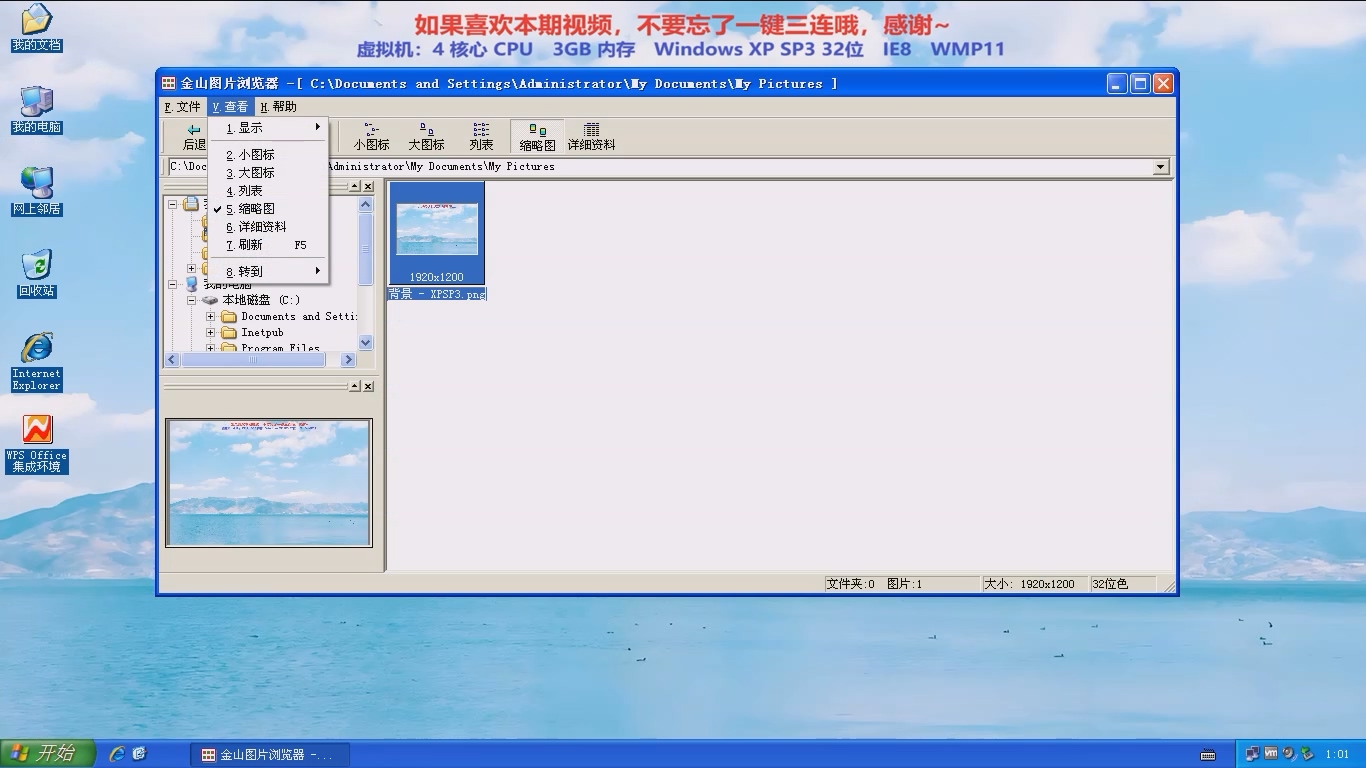Go back with the 后退 toolbar button

[x=194, y=137]
